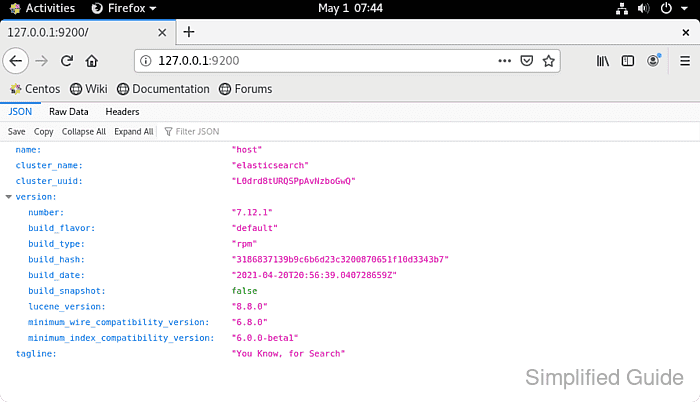Bookmark this page with the star icon
The height and width of the screenshot is (402, 700).
point(549,61)
